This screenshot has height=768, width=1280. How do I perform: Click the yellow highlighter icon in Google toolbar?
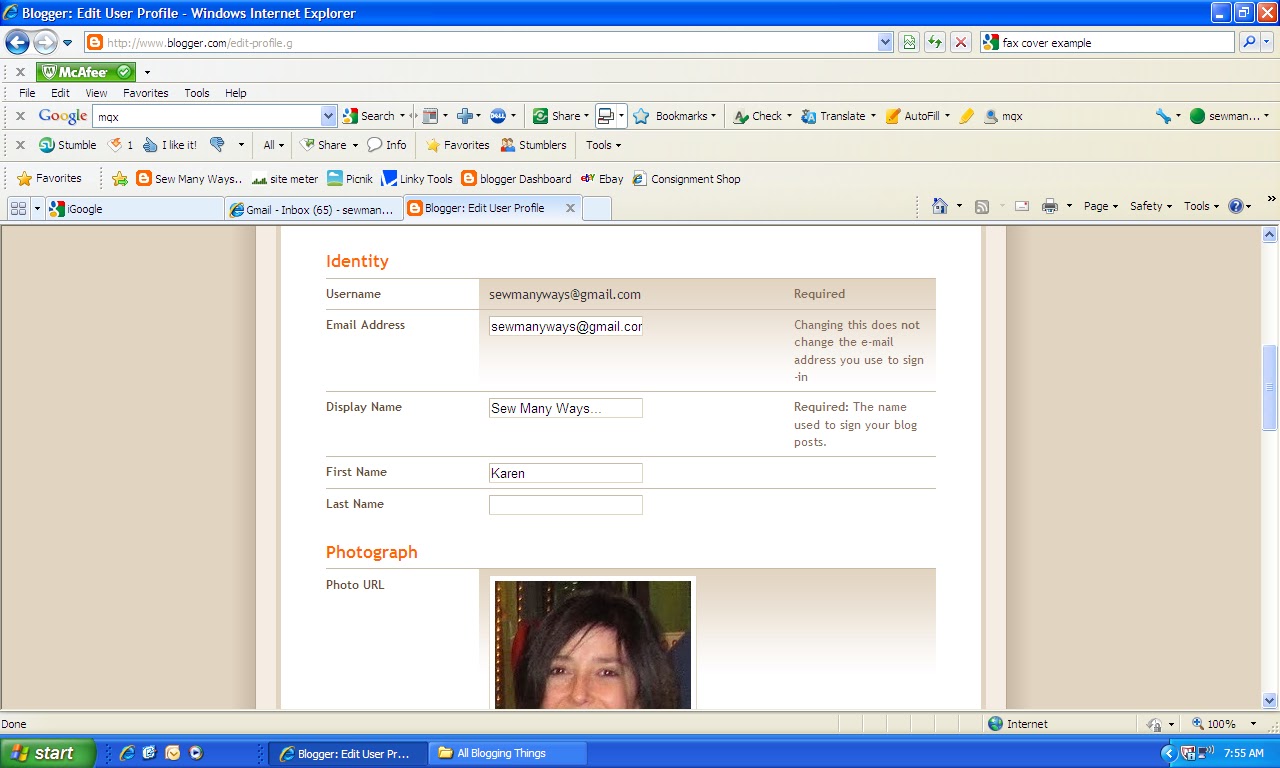[x=966, y=116]
